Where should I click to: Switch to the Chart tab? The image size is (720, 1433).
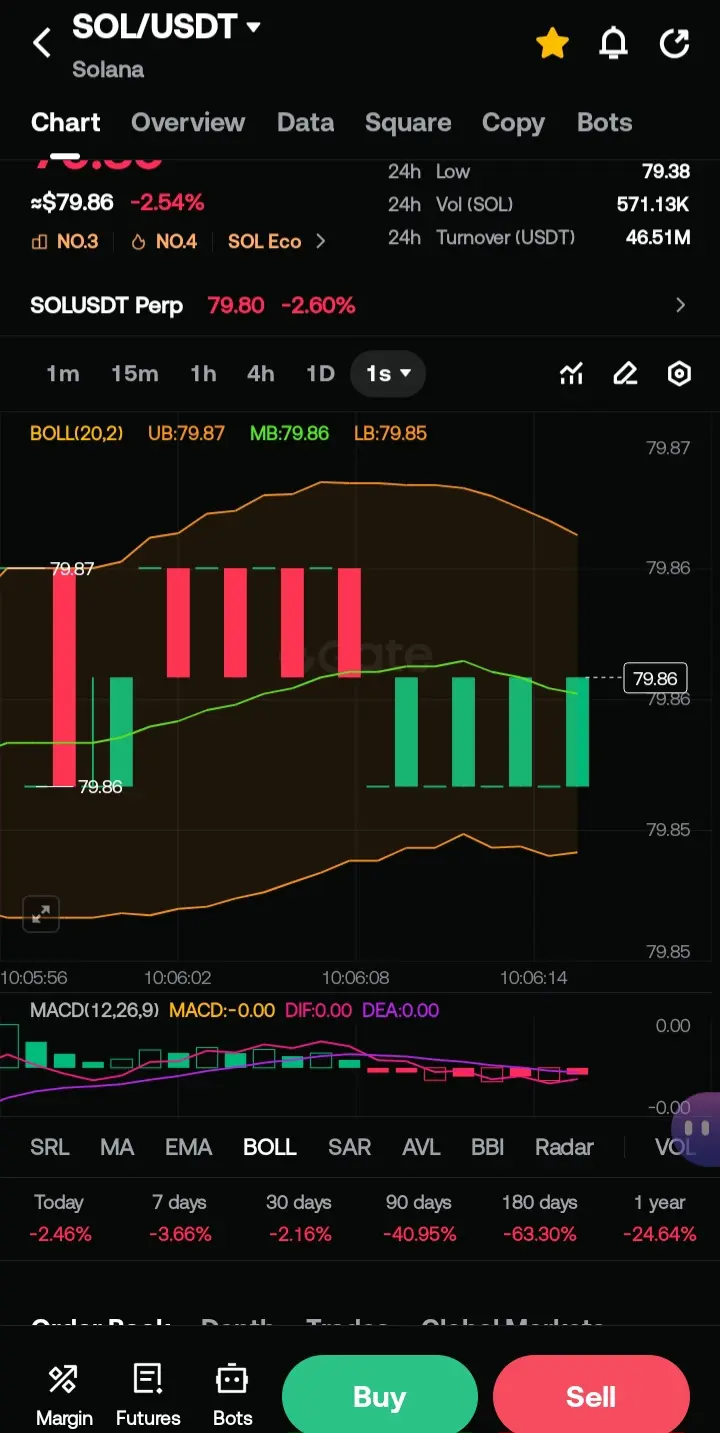pos(66,123)
